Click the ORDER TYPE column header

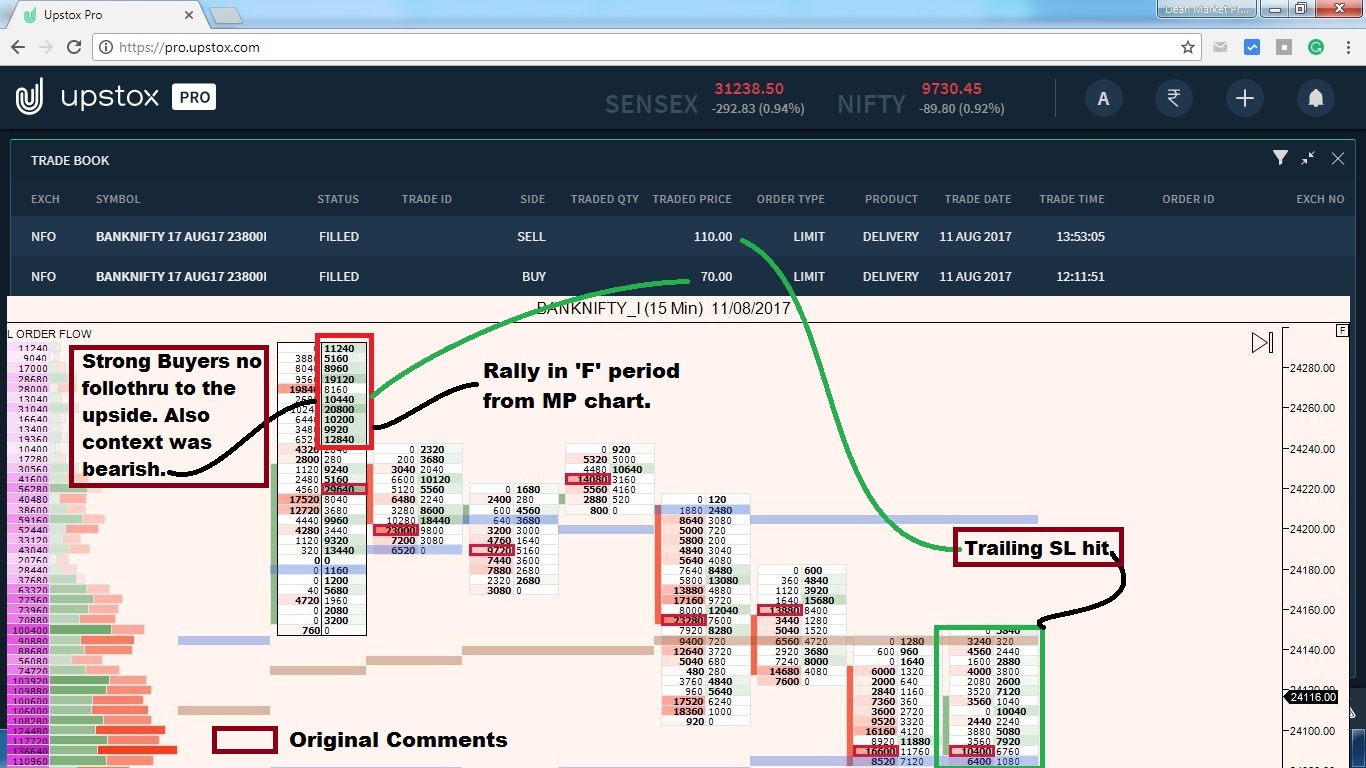click(791, 199)
